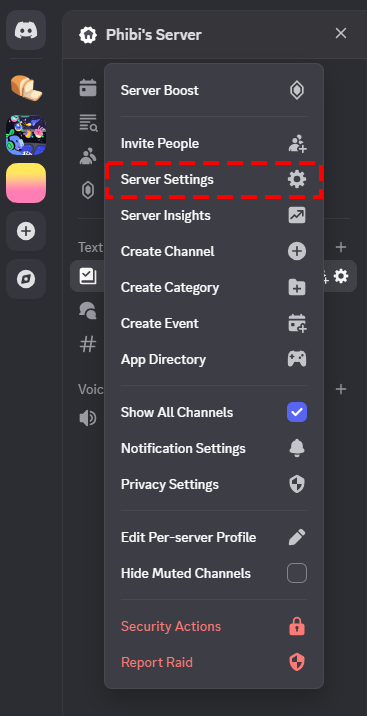
Task: Open Edit Per-server Profile
Action: pos(214,537)
